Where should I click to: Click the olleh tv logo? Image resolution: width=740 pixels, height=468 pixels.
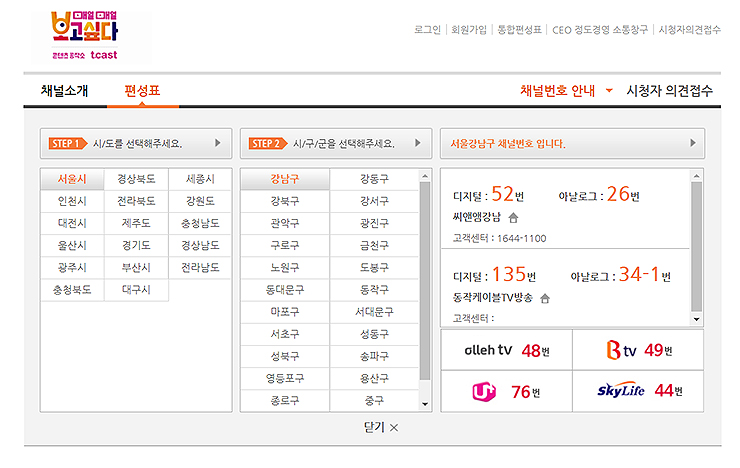tap(488, 350)
